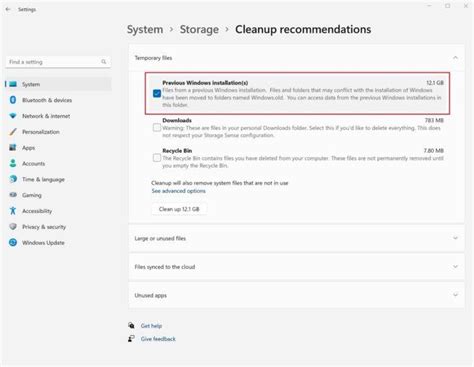Open the Get help link
The width and height of the screenshot is (474, 367).
click(x=151, y=326)
